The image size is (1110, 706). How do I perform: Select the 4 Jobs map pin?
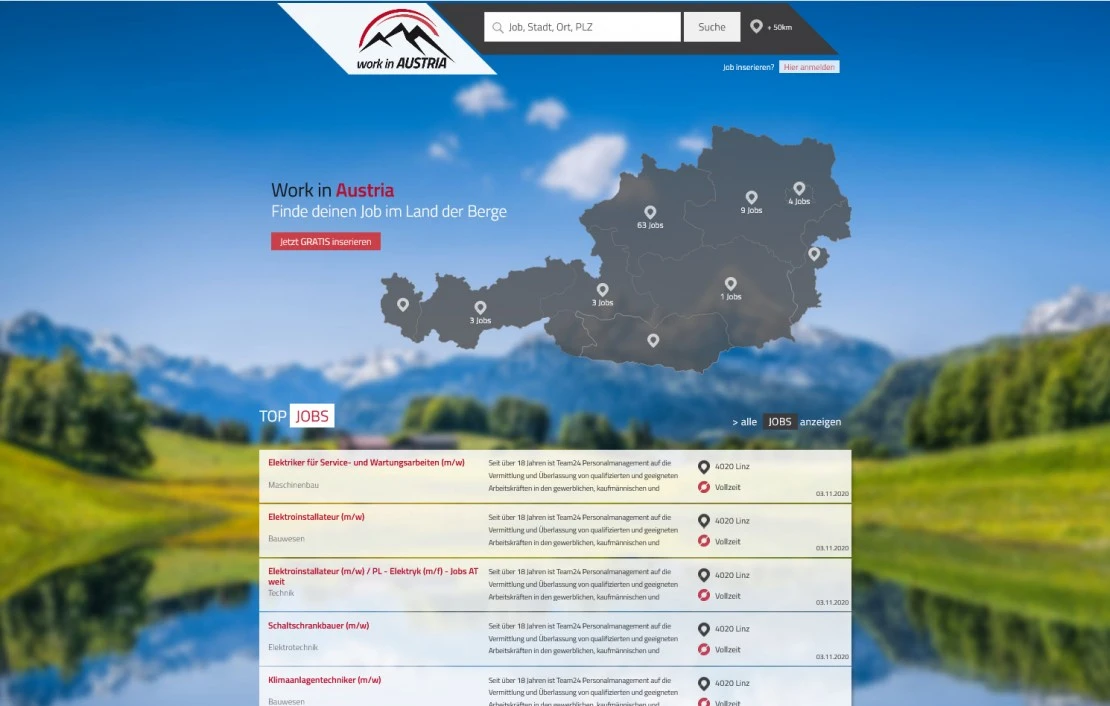click(799, 188)
